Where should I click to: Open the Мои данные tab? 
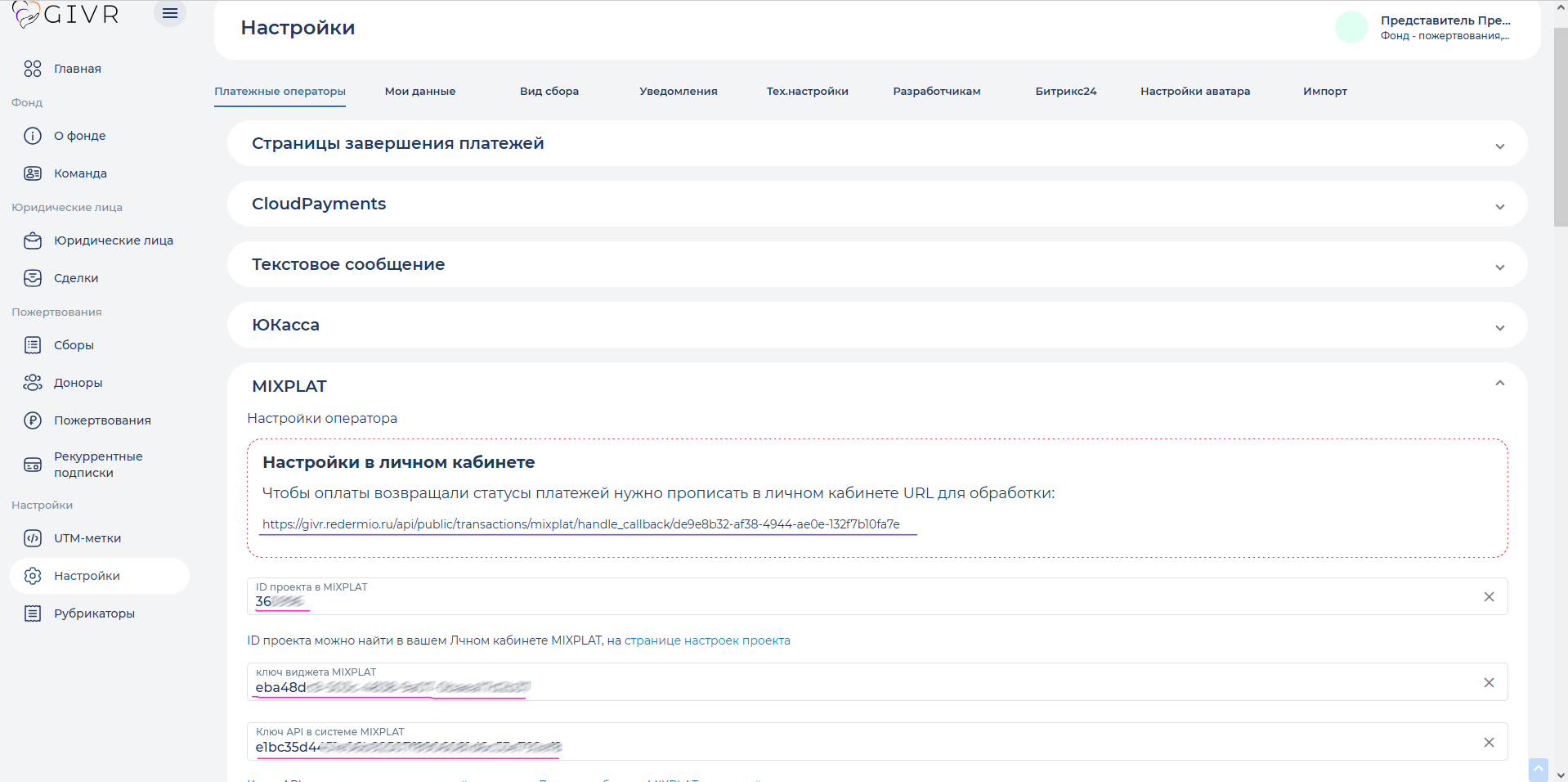point(420,92)
